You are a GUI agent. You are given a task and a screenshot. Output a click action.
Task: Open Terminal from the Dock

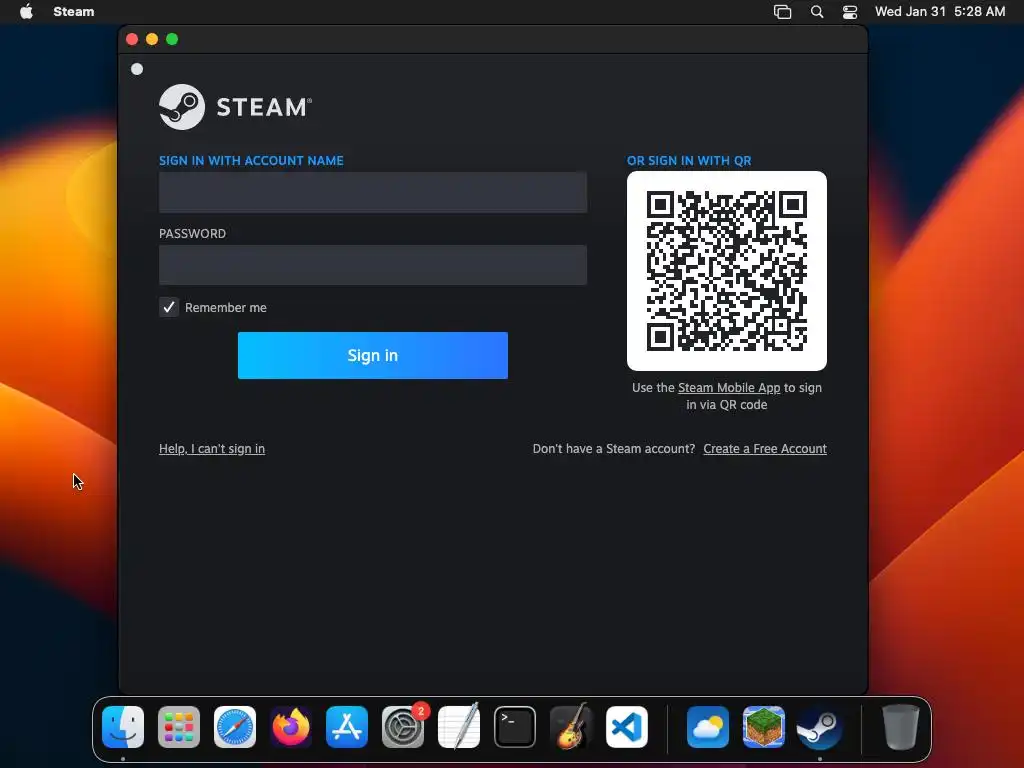pyautogui.click(x=515, y=727)
